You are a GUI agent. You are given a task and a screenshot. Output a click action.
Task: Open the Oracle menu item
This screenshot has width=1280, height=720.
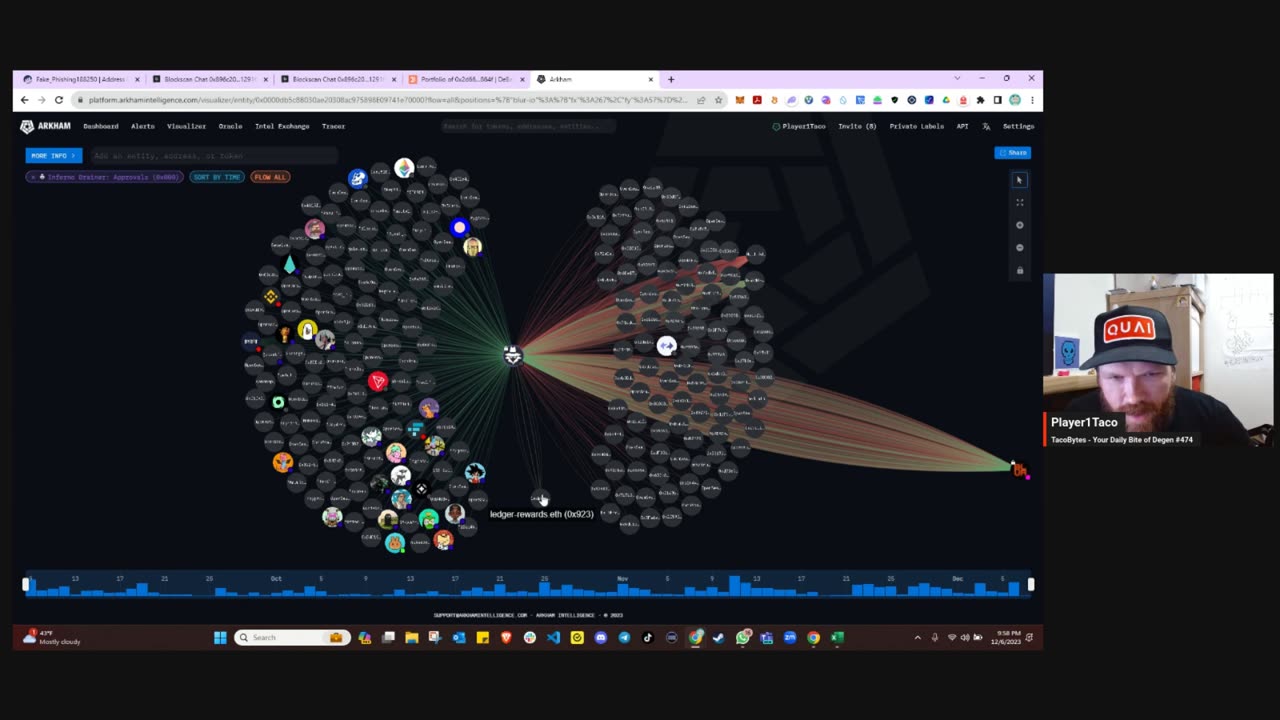click(230, 126)
